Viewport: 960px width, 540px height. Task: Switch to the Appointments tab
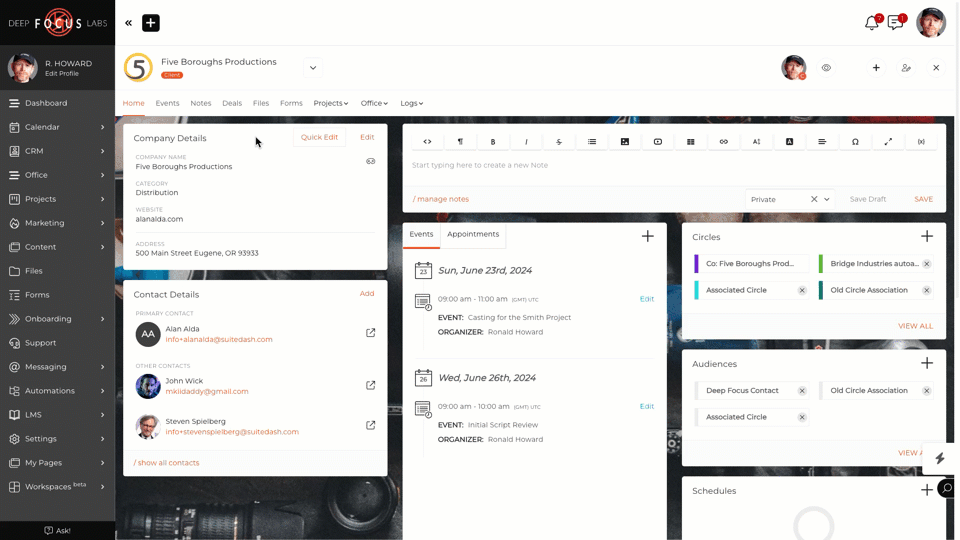473,234
